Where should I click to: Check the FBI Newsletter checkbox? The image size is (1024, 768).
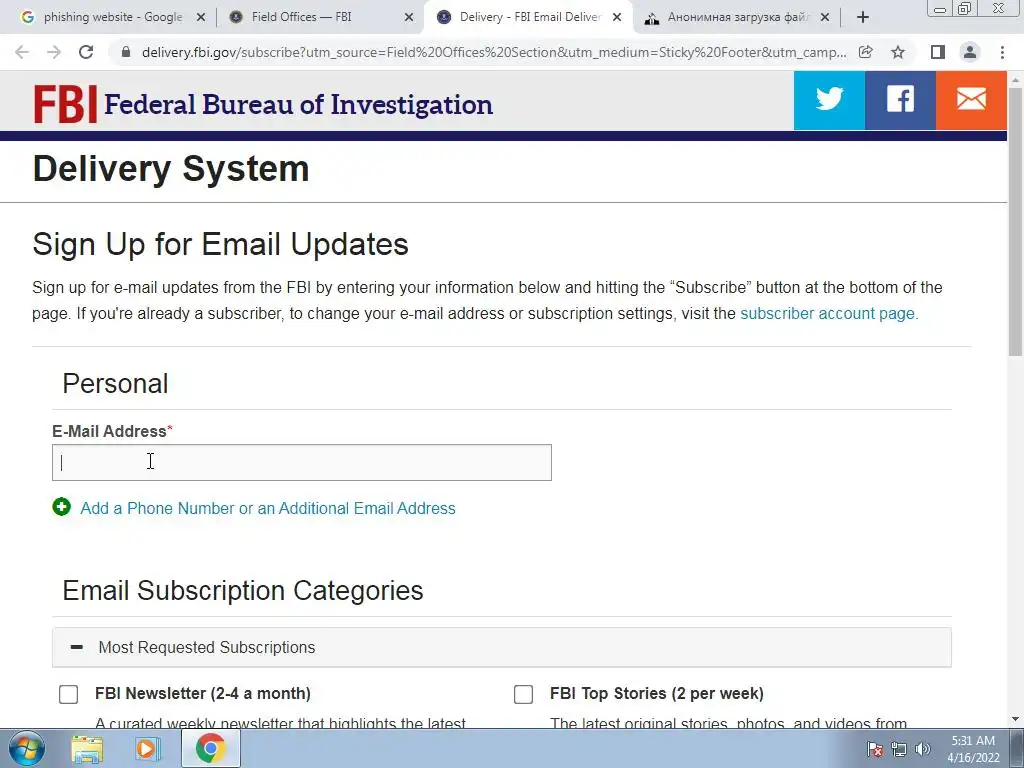[x=69, y=694]
